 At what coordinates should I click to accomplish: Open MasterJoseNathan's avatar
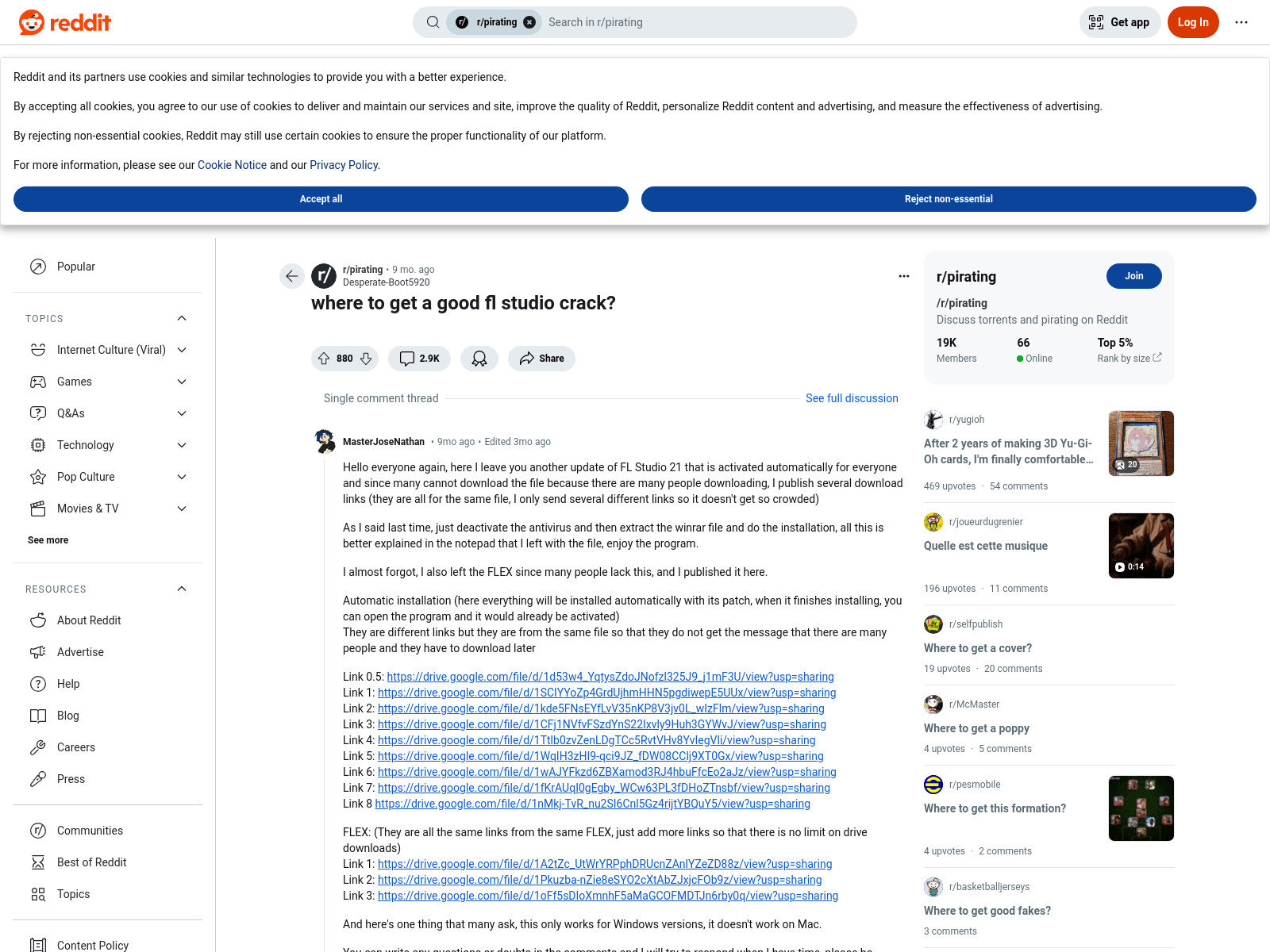[324, 441]
